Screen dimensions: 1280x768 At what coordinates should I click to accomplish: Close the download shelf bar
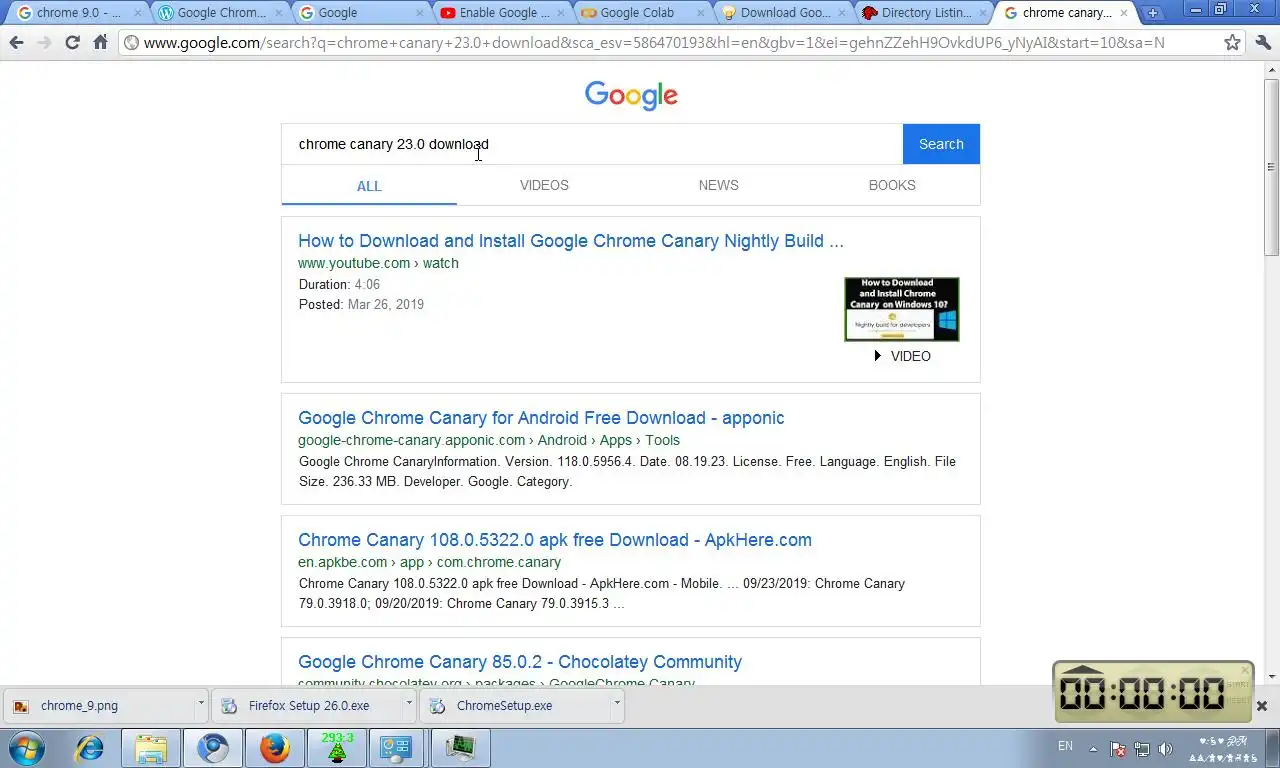click(1261, 706)
